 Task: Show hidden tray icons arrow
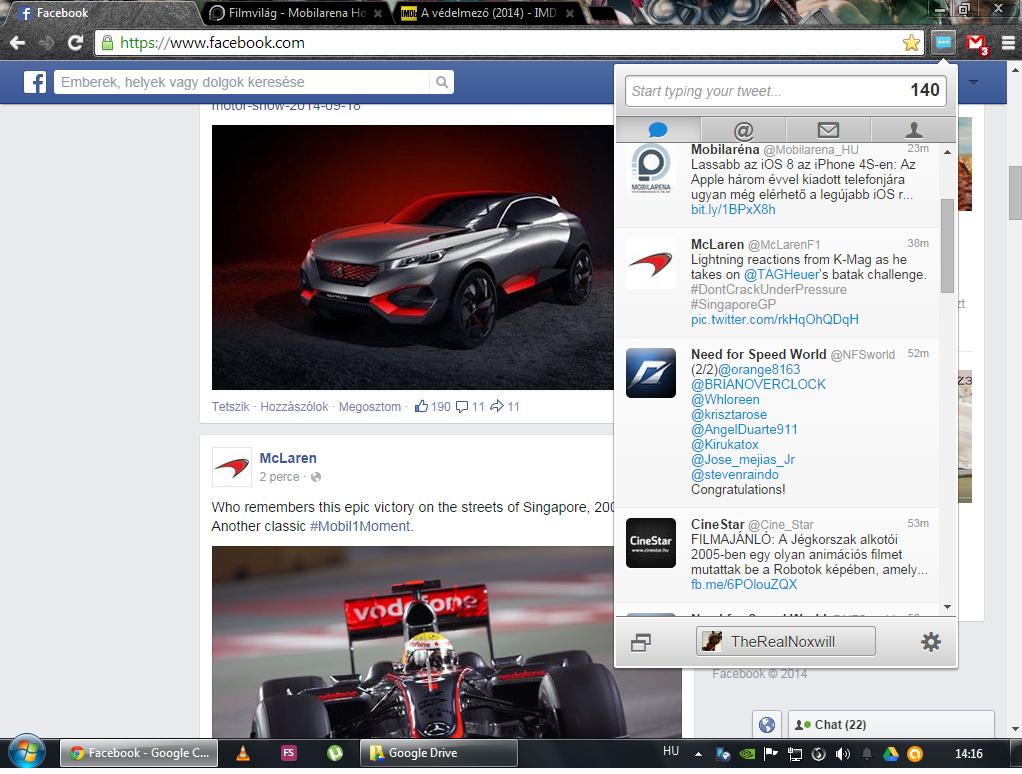[698, 754]
